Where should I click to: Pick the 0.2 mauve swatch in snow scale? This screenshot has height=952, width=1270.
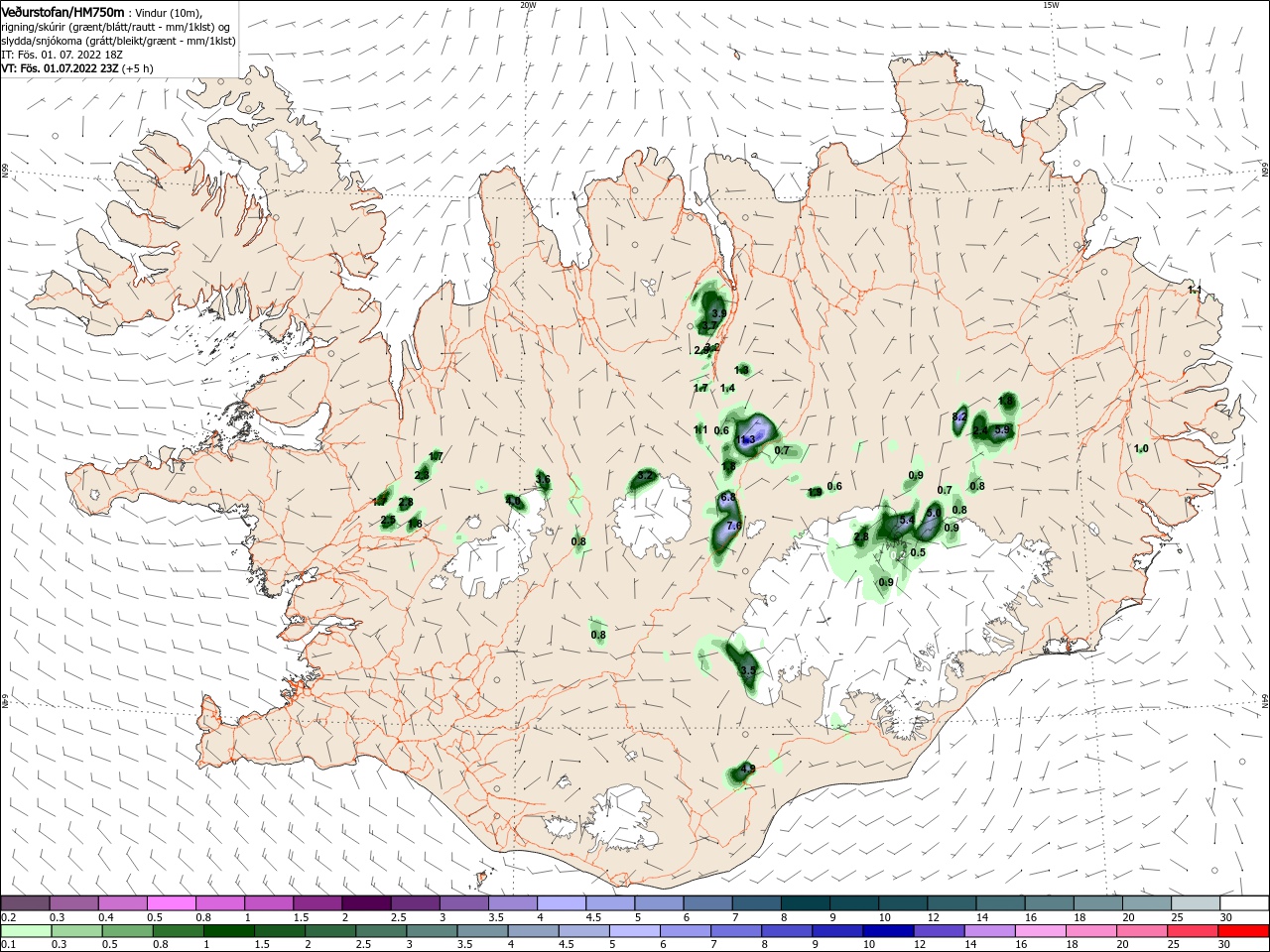click(x=25, y=903)
